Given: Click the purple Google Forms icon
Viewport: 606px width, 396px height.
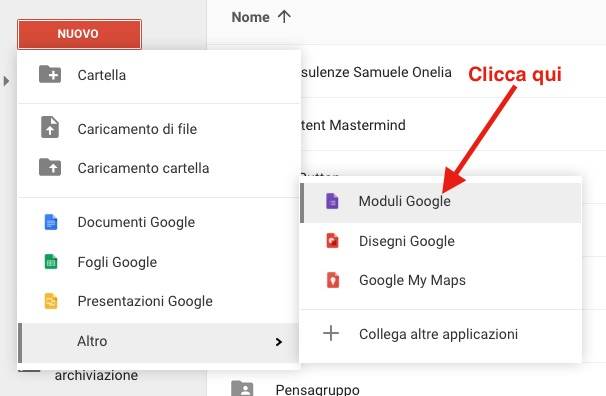Looking at the screenshot, I should [332, 201].
